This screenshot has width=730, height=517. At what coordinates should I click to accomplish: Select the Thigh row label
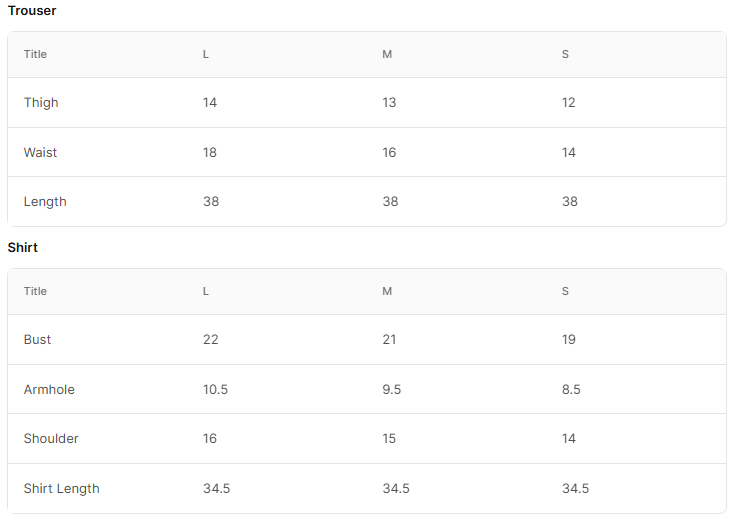[41, 102]
